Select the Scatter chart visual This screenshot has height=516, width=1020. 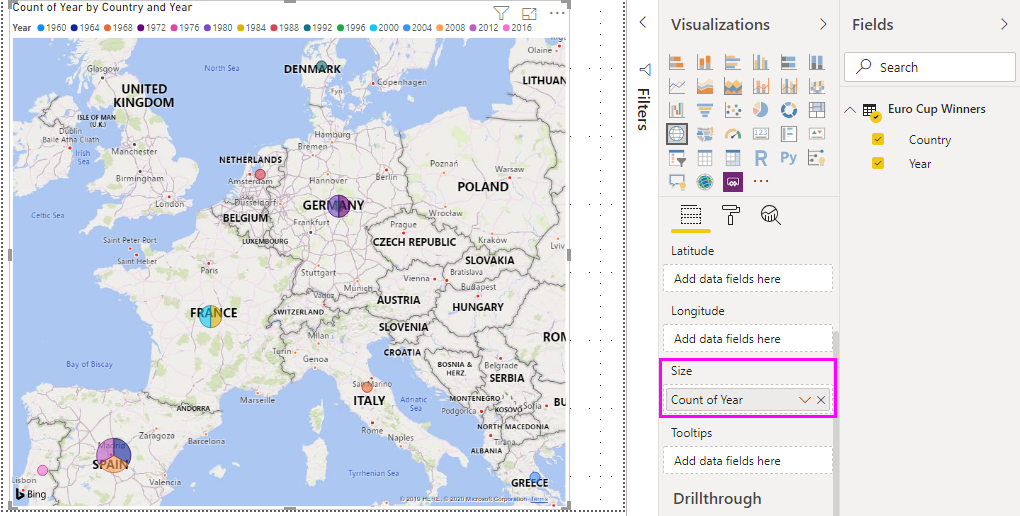coord(732,109)
